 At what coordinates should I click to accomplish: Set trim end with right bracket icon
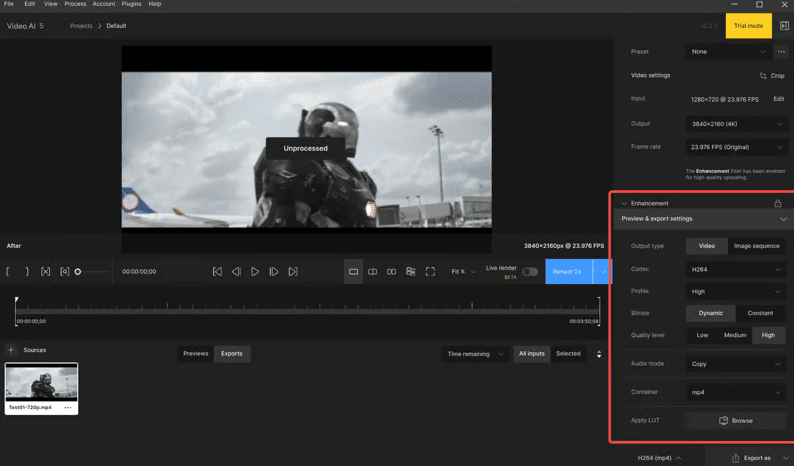point(26,271)
